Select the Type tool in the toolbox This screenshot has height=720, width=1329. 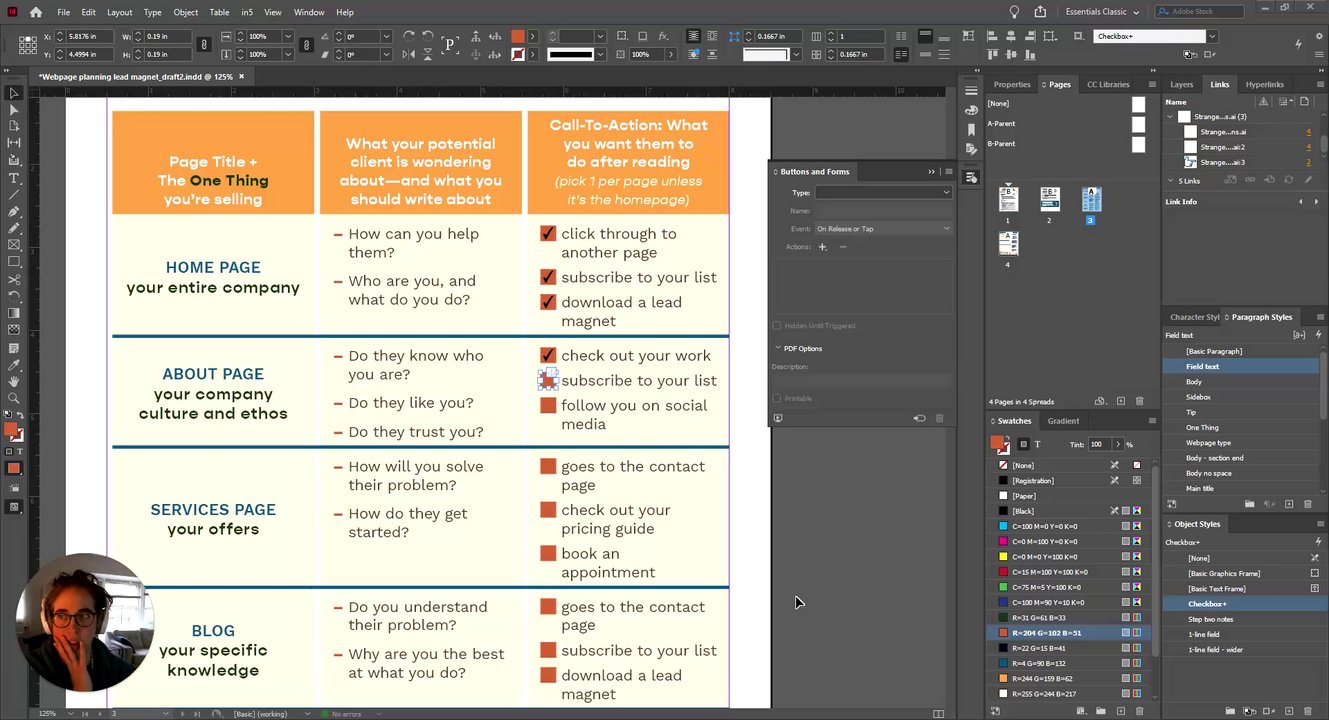14,178
